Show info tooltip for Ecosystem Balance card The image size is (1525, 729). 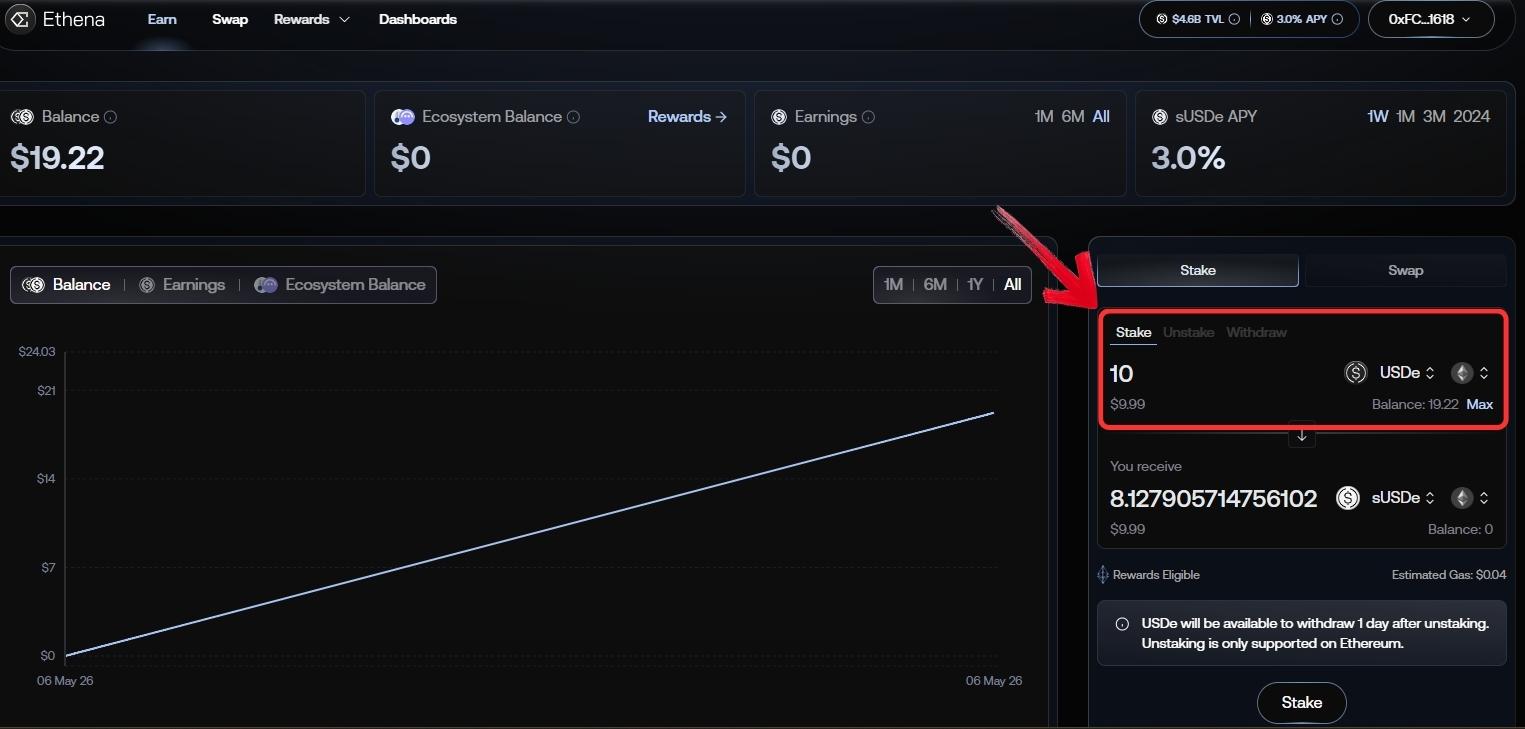[573, 117]
